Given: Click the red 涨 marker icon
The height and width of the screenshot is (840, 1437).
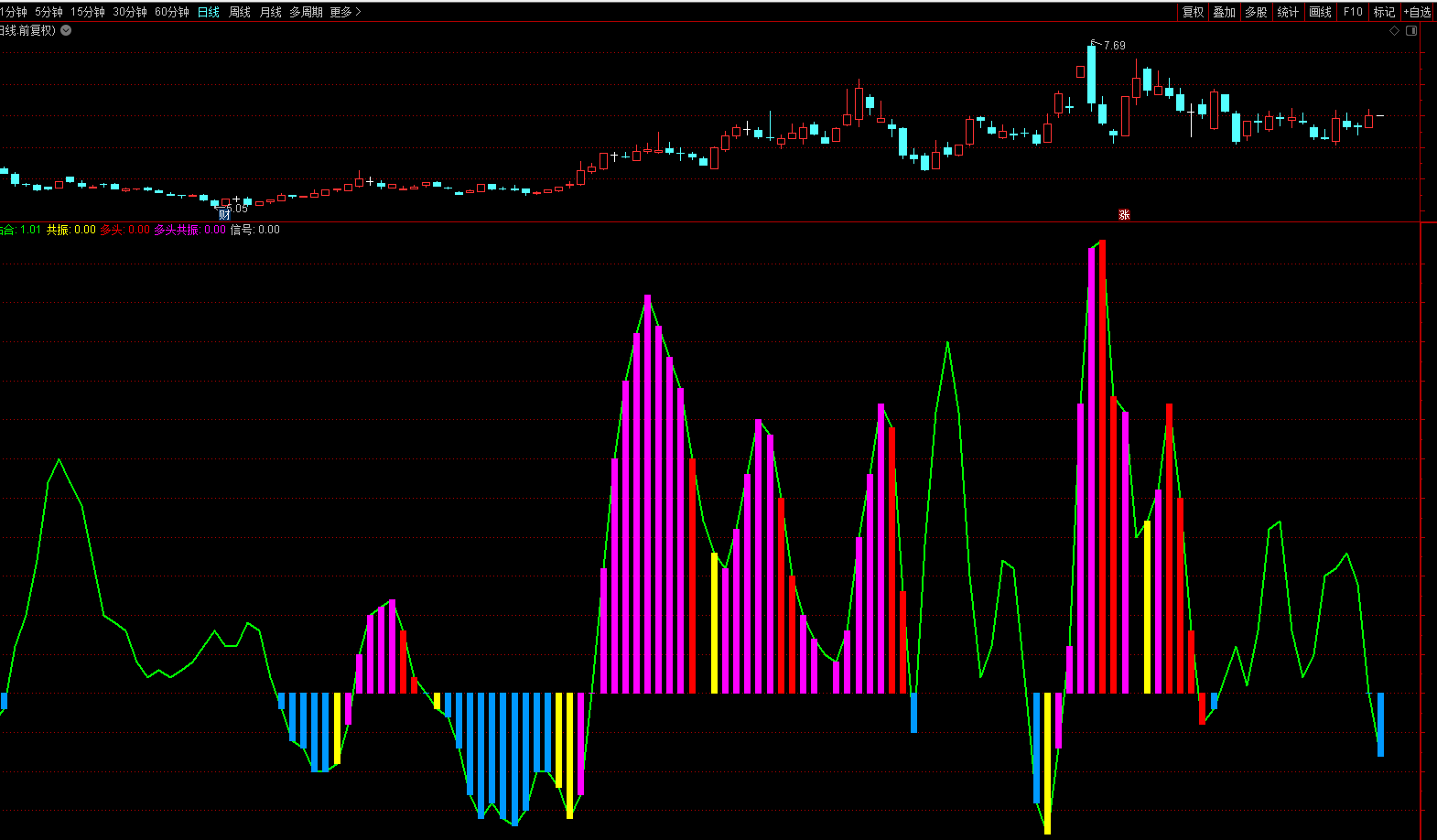Looking at the screenshot, I should point(1124,215).
